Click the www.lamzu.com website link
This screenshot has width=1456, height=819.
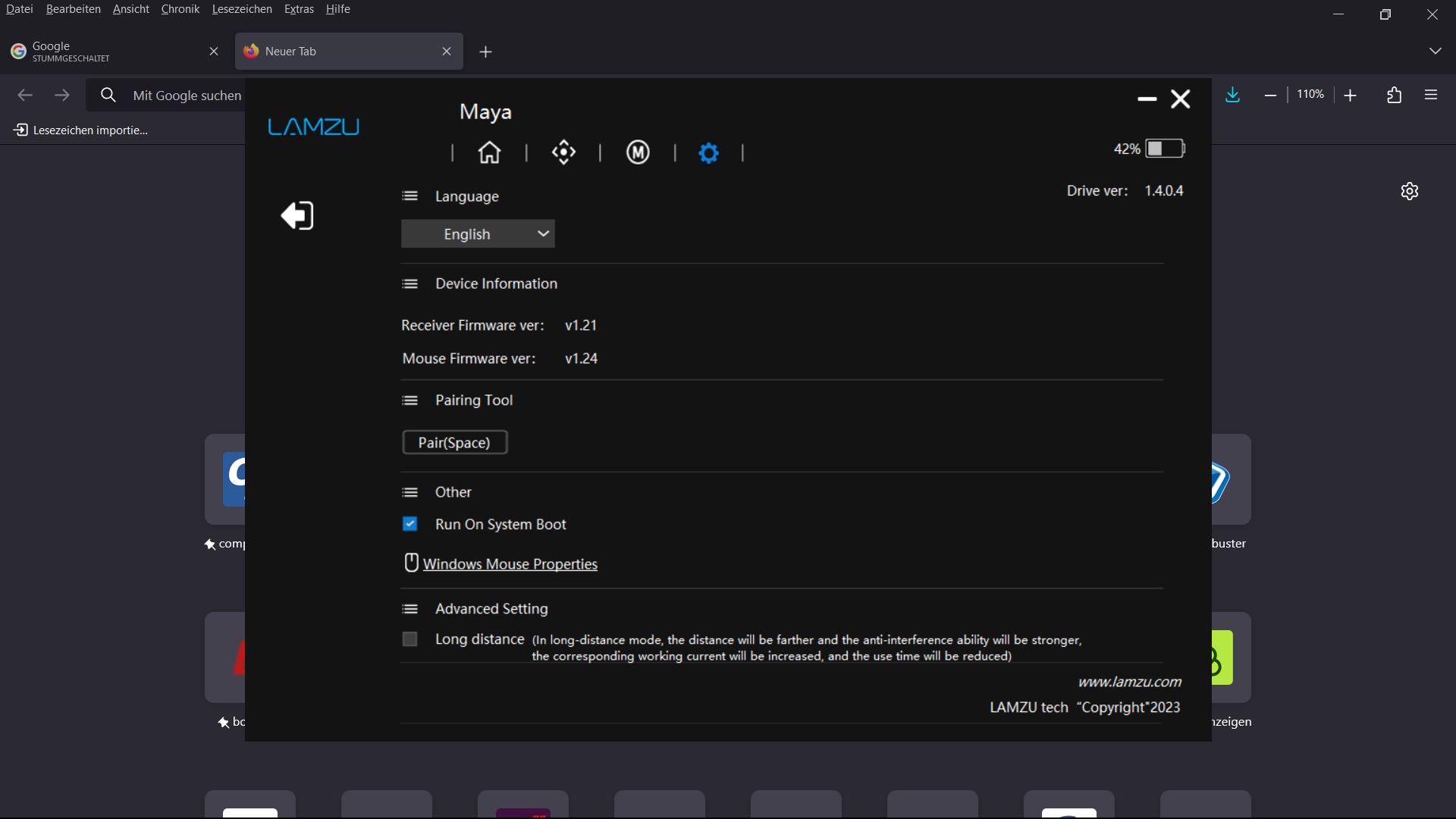[1129, 682]
